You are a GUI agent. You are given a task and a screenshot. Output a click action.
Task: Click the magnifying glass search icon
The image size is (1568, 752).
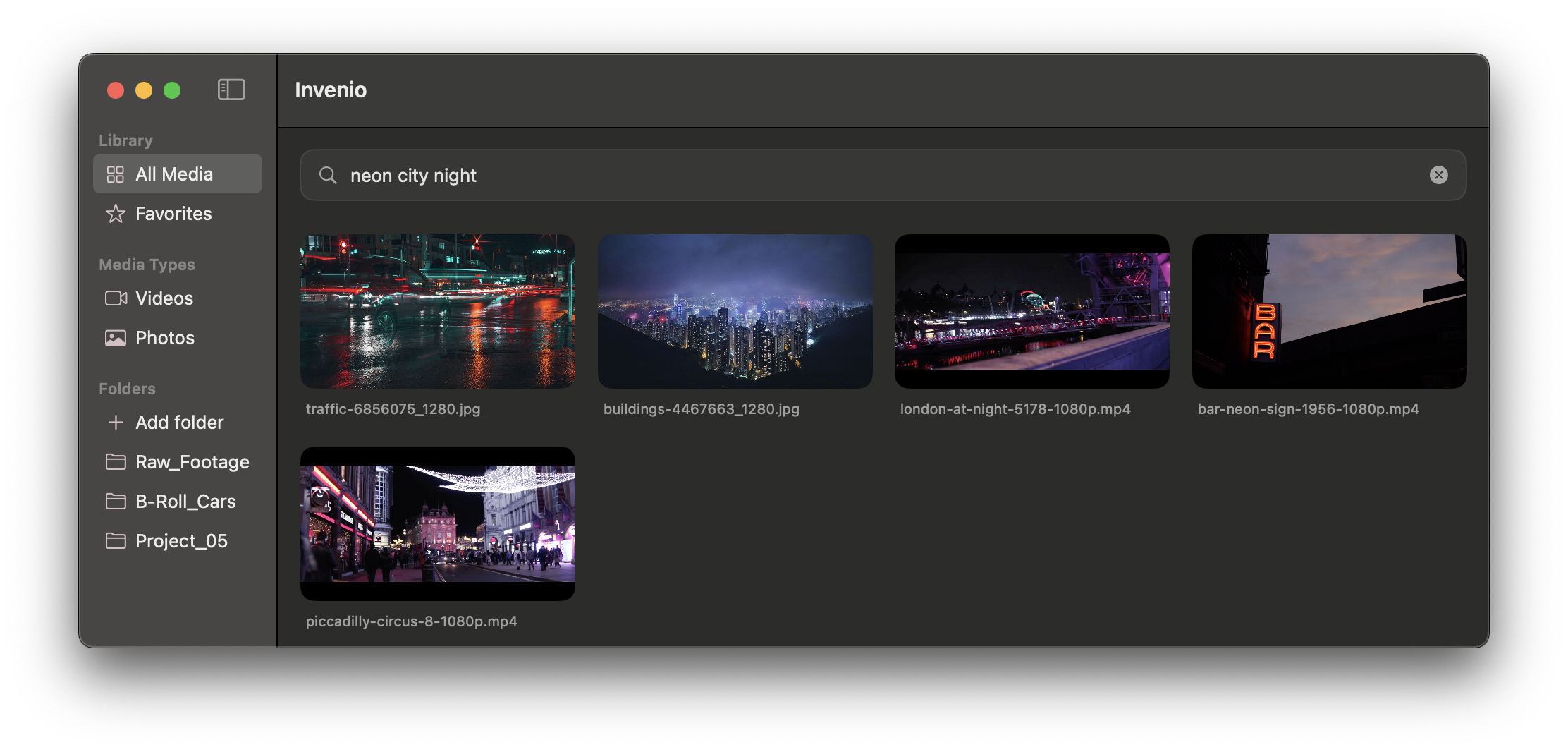328,175
